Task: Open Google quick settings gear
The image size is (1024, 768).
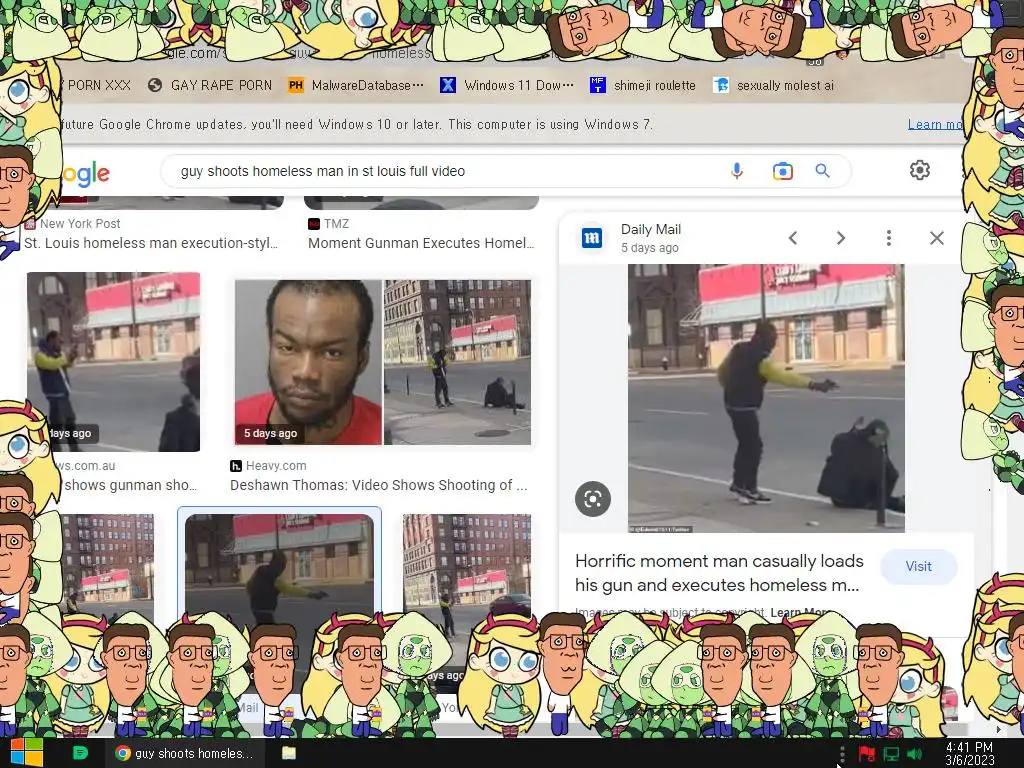Action: [920, 170]
